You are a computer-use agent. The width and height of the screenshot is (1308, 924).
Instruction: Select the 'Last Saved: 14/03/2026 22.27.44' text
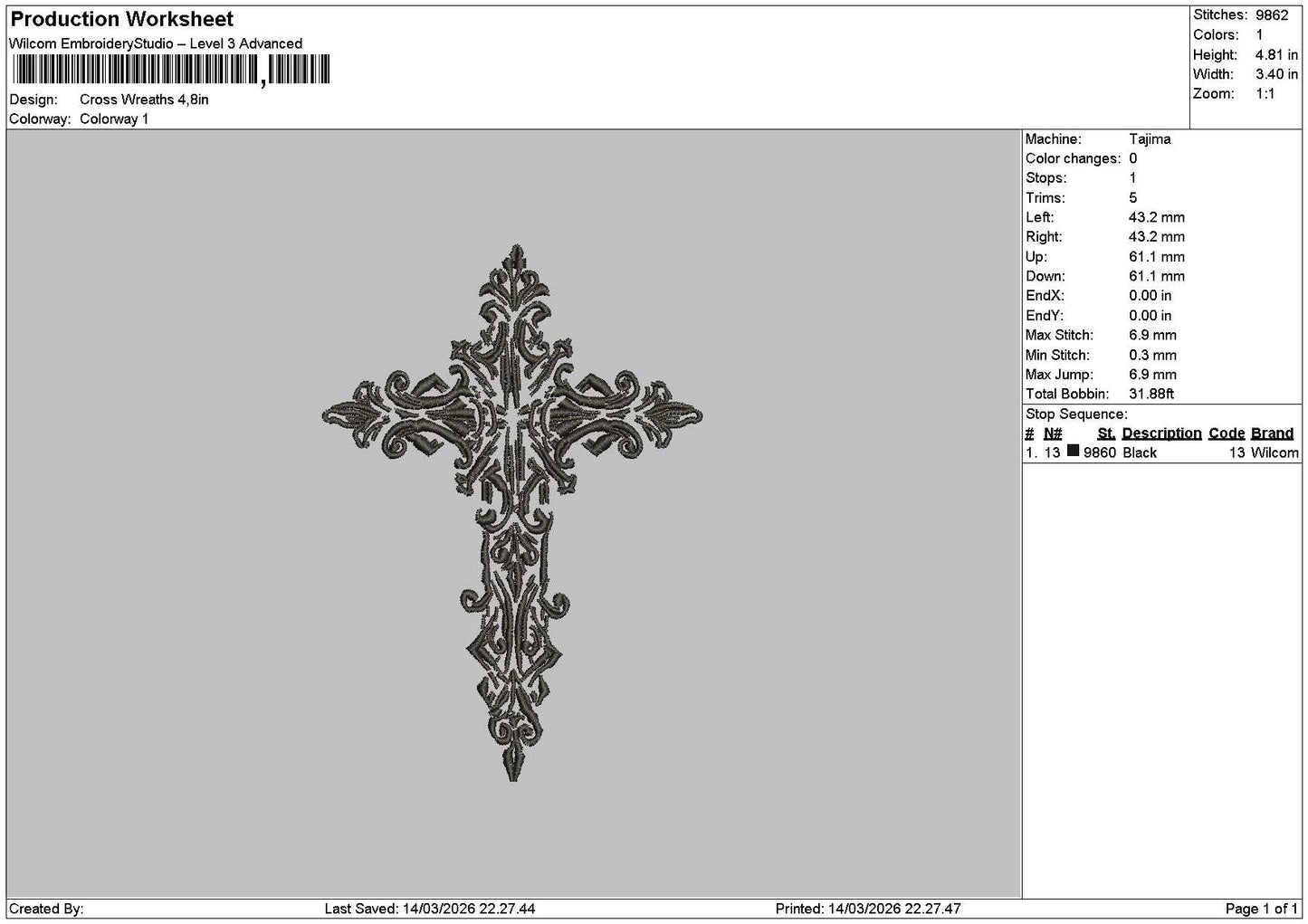(430, 910)
